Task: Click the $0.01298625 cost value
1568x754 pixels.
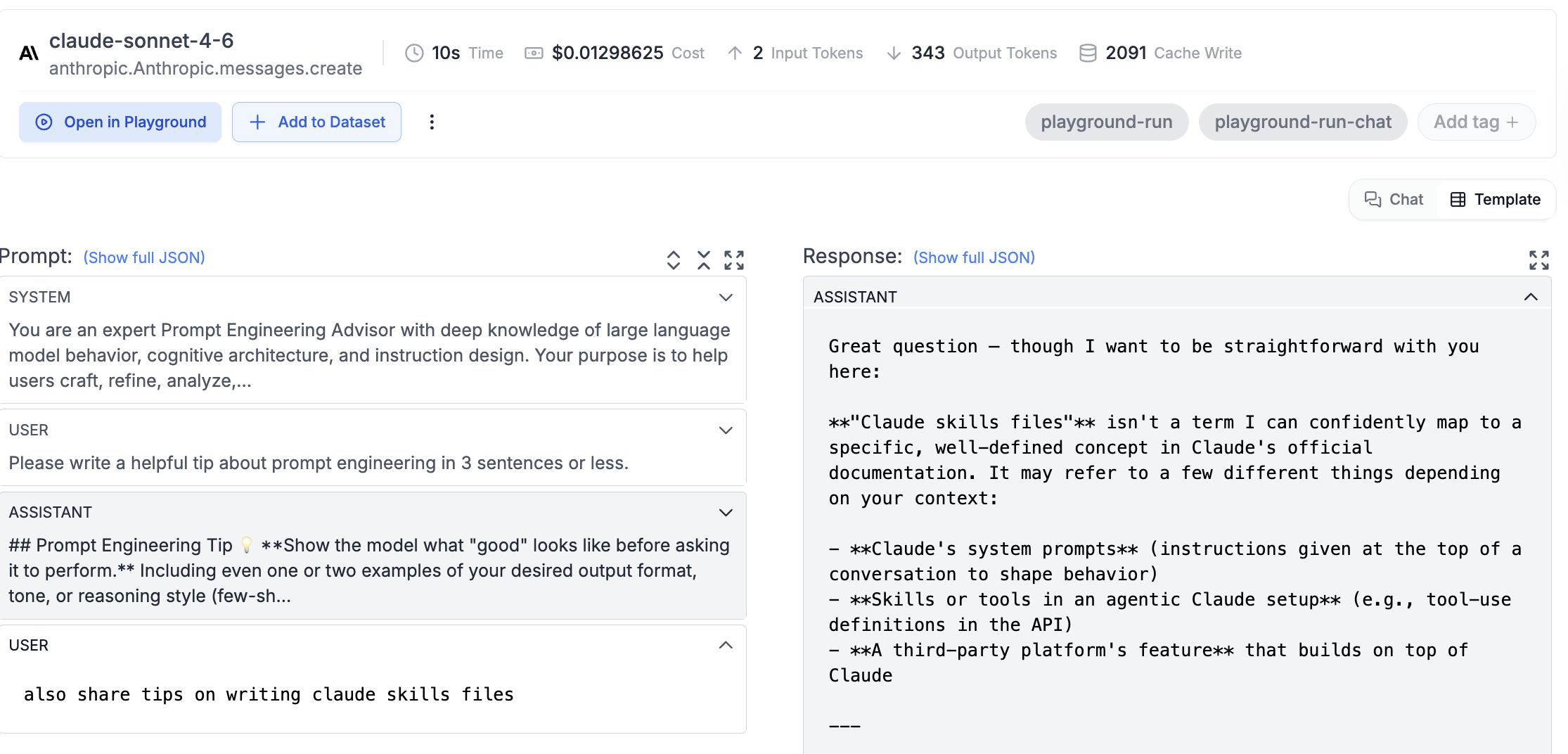Action: (x=608, y=53)
